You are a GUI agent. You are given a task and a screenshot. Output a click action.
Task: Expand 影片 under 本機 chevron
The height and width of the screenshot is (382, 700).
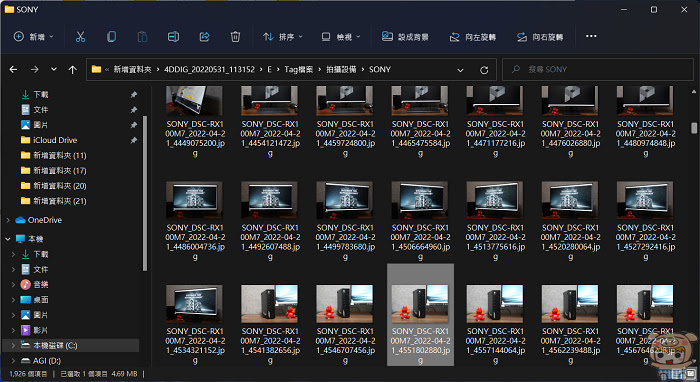click(13, 330)
